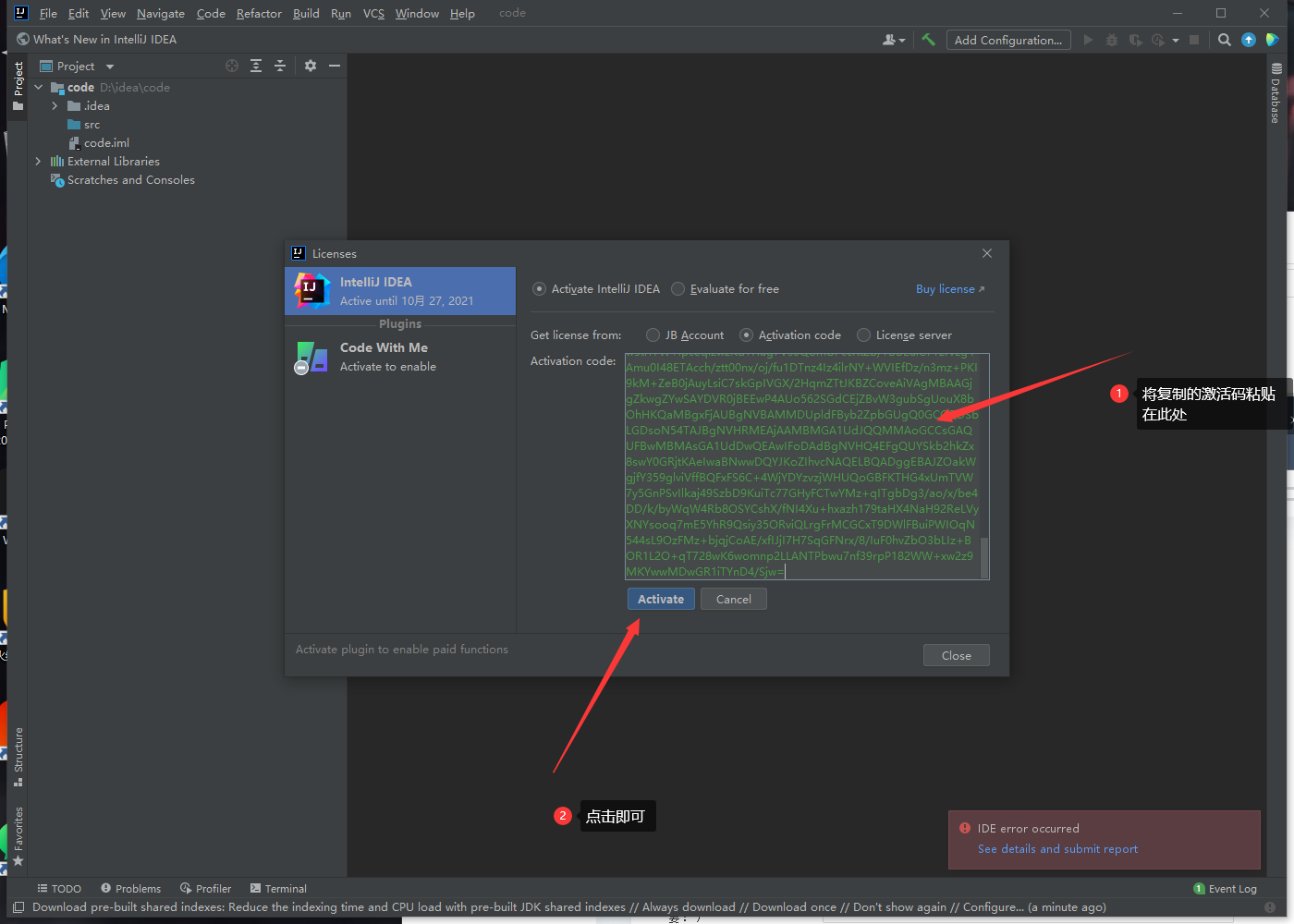The width and height of the screenshot is (1294, 924).
Task: Select JB Account radio option
Action: [653, 335]
